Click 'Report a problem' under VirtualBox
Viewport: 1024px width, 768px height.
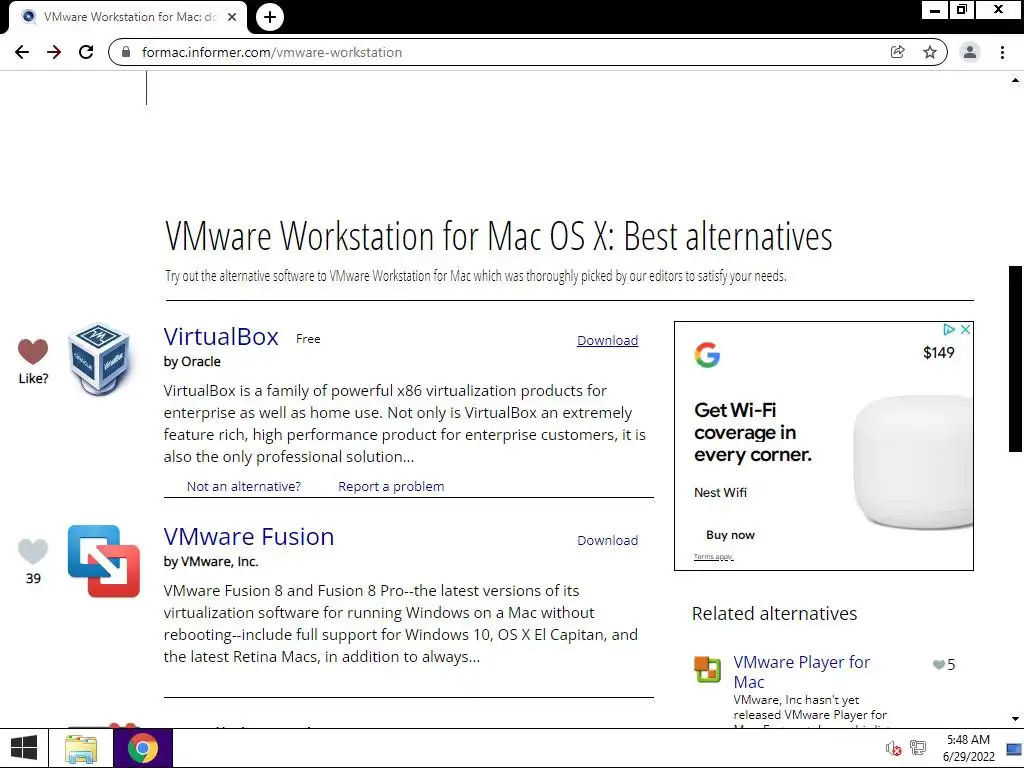coord(391,487)
